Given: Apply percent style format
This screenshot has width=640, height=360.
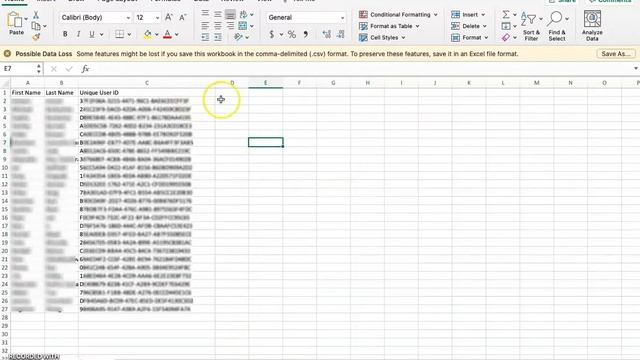Looking at the screenshot, I should pyautogui.click(x=291, y=34).
